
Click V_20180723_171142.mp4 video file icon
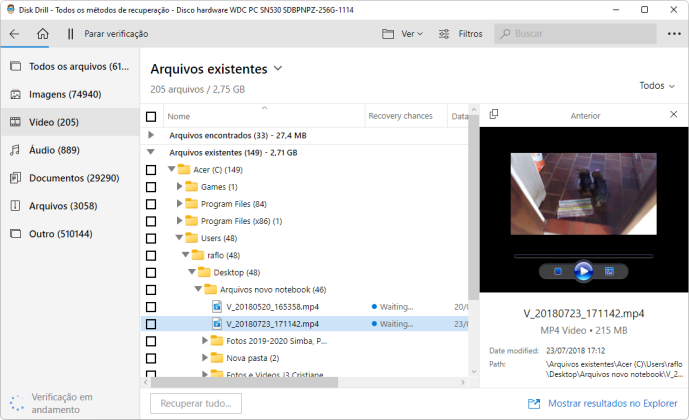217,324
